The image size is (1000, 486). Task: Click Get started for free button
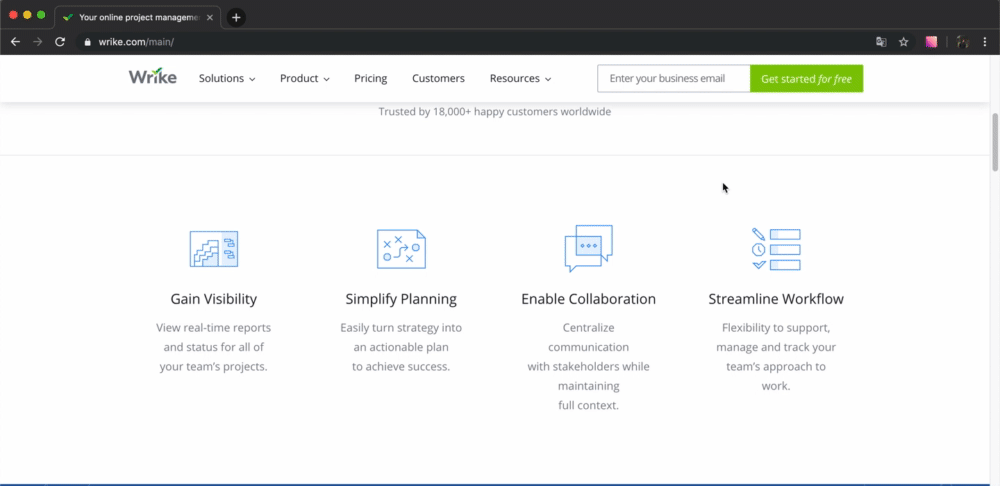[806, 79]
